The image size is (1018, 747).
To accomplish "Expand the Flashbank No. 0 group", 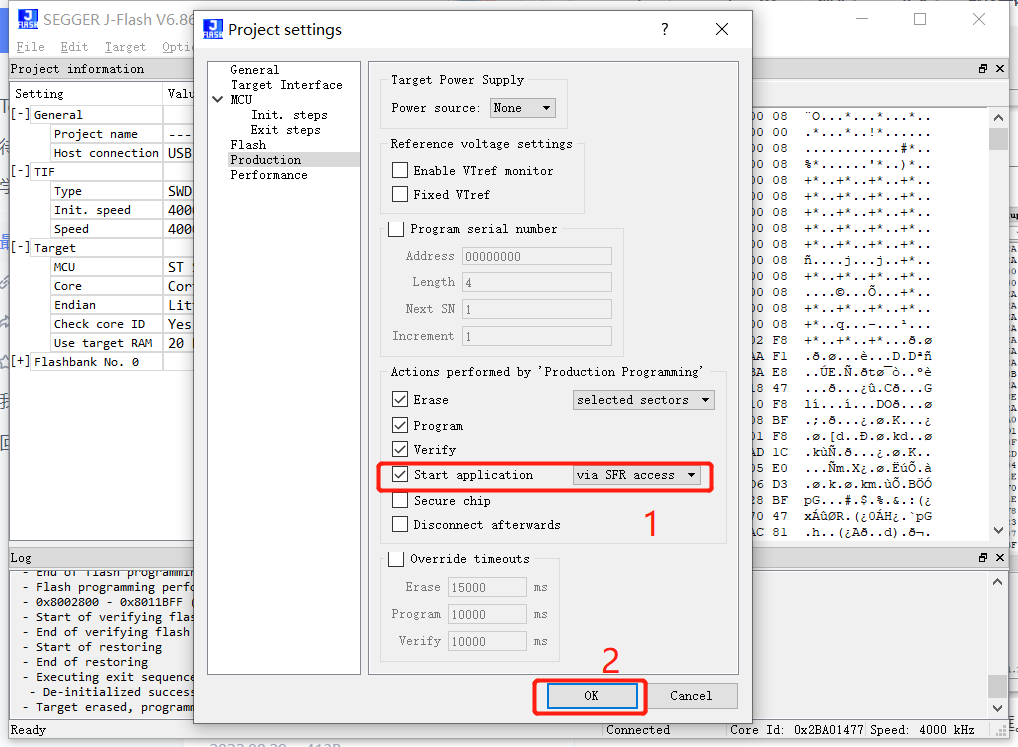I will 21,361.
